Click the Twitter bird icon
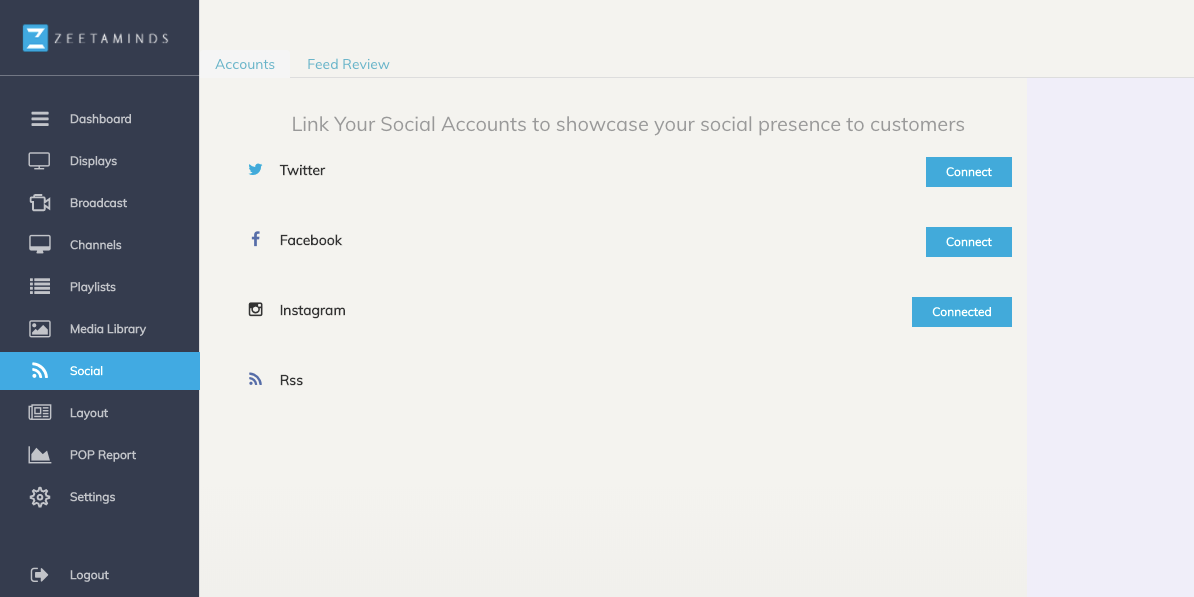This screenshot has height=597, width=1194. click(256, 169)
